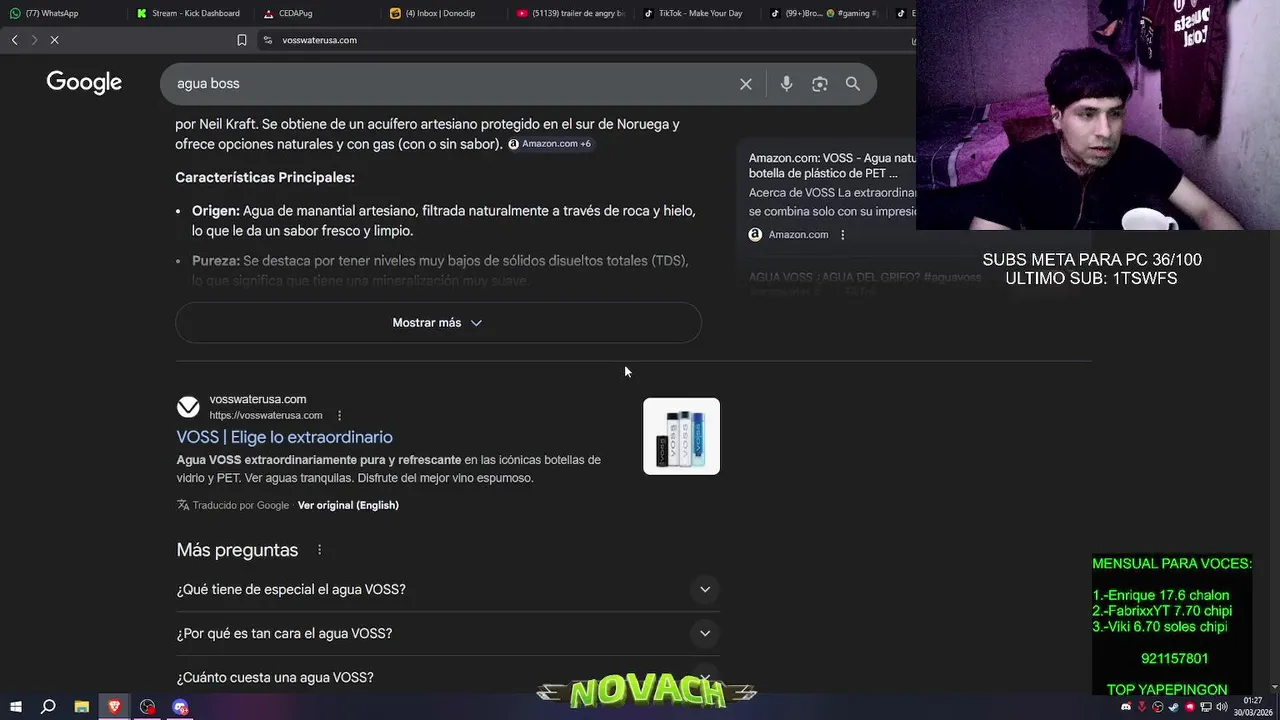Open 'VOSS | Elige lo extraordinario' result
The image size is (1280, 720).
point(285,437)
